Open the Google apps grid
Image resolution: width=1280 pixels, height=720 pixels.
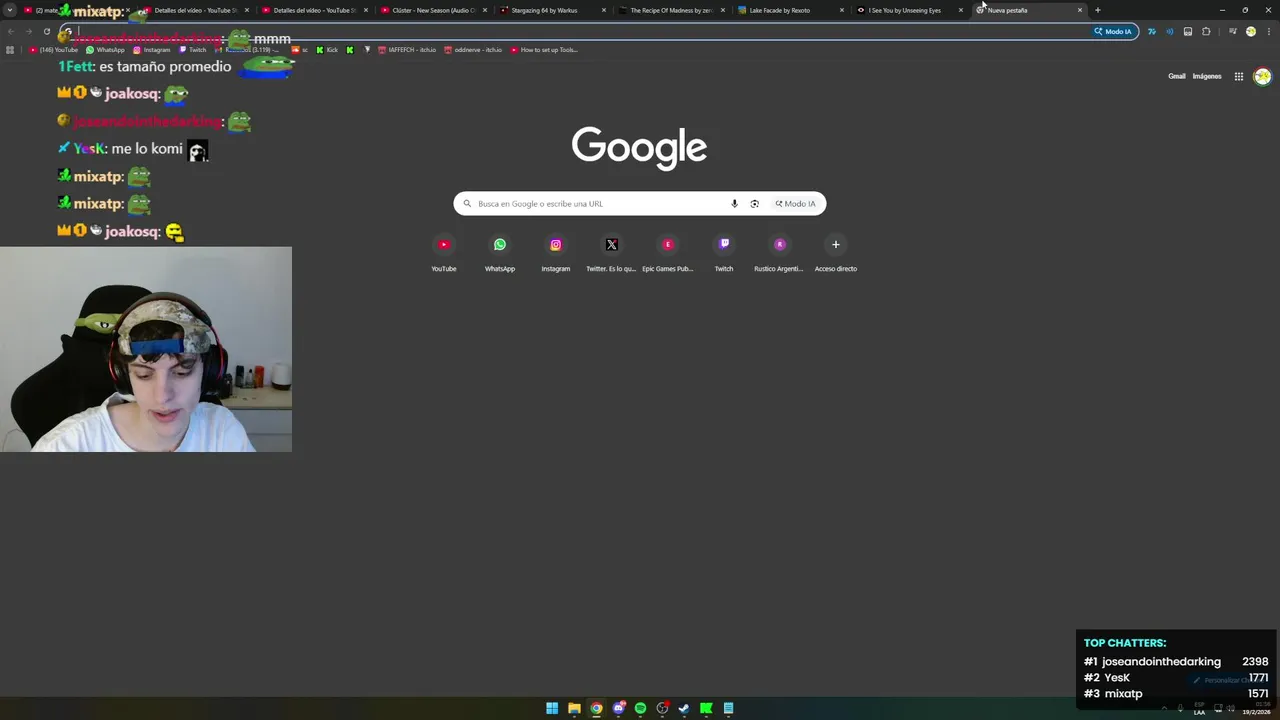click(x=1238, y=76)
